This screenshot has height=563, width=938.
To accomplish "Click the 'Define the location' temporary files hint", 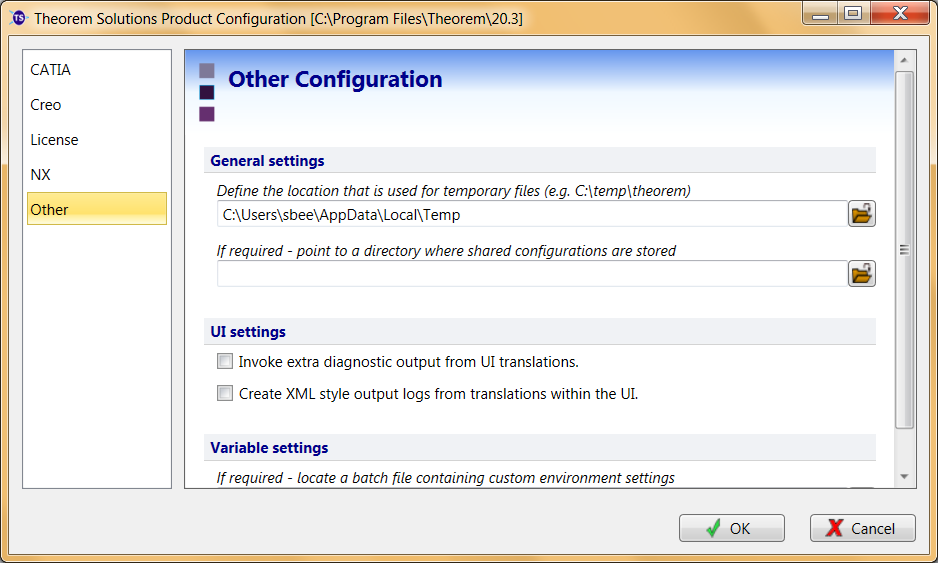I will (453, 191).
